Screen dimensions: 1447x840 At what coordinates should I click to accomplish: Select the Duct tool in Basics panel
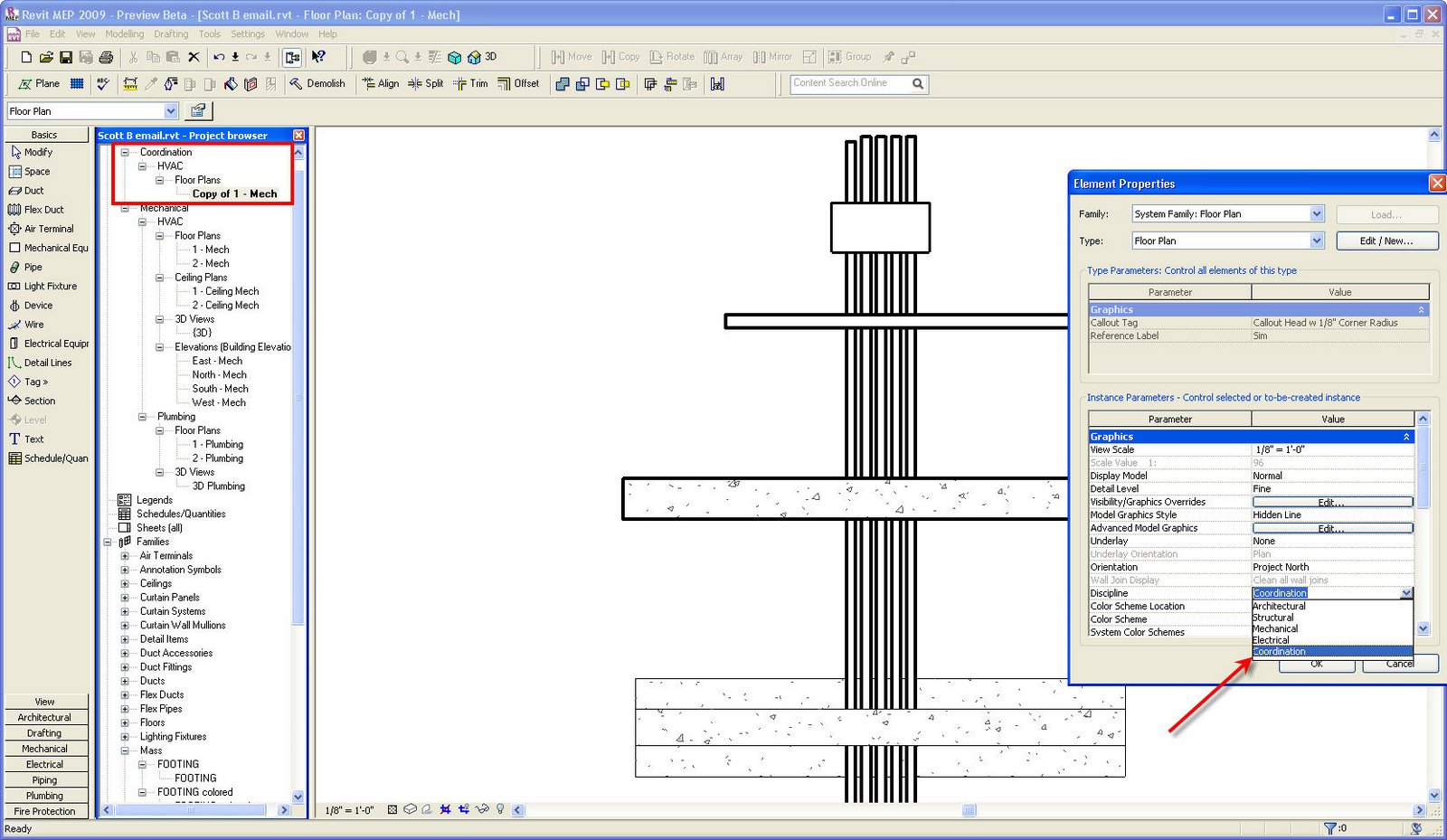(33, 191)
